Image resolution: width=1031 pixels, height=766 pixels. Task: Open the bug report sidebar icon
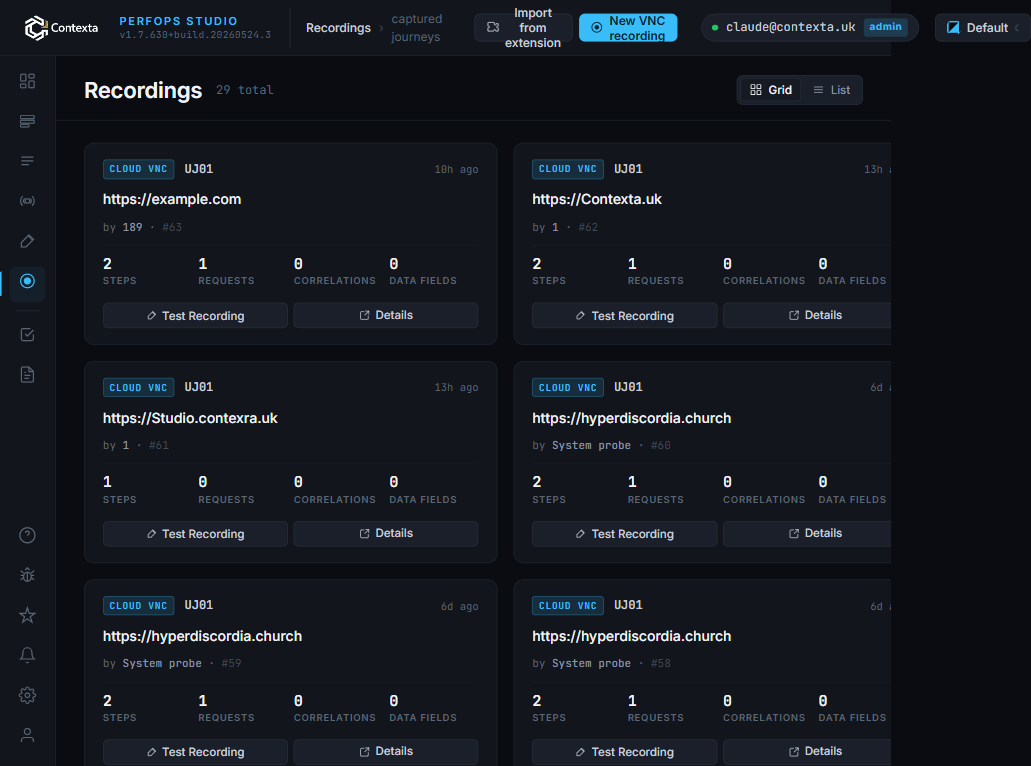tap(27, 575)
